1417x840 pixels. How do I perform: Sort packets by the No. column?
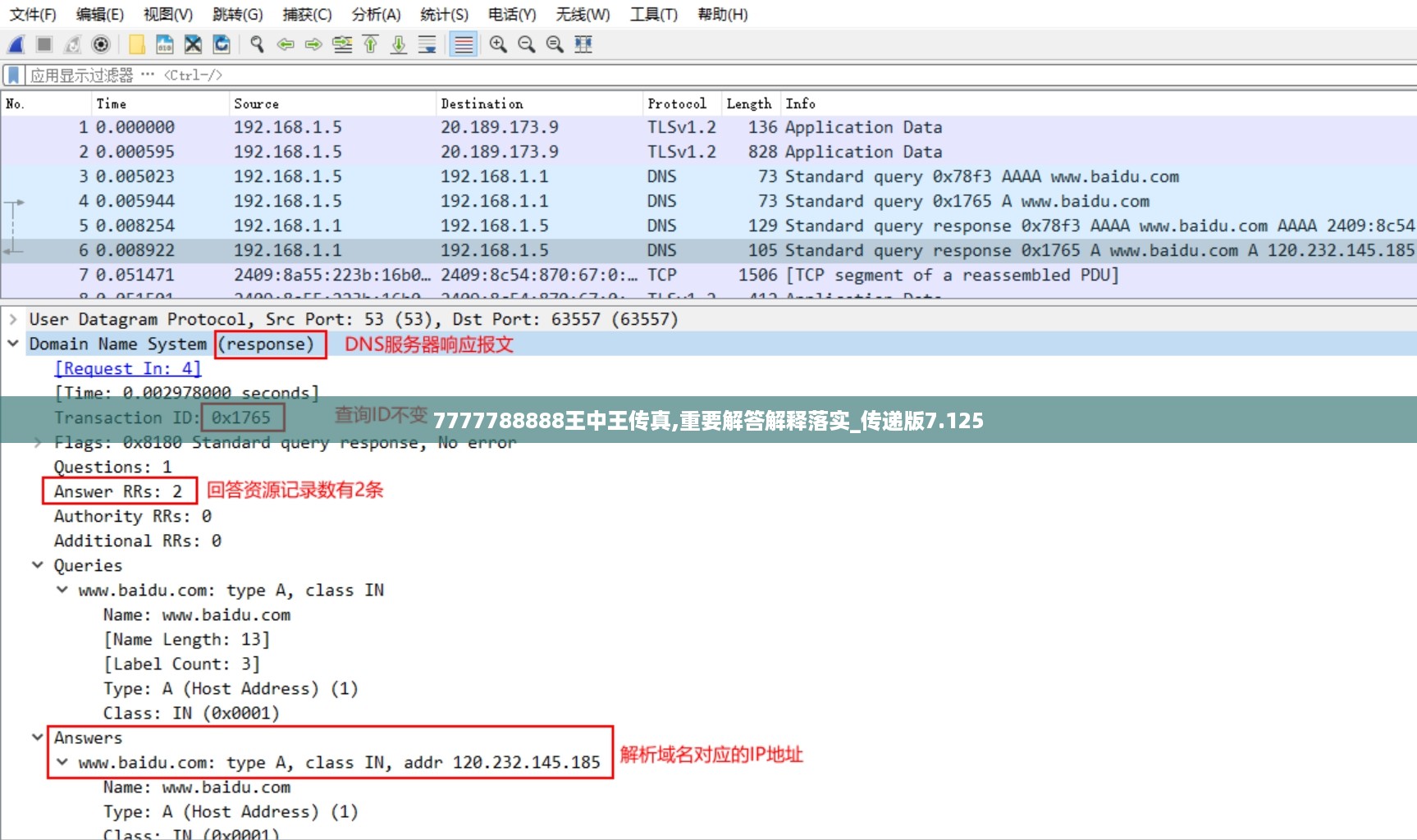(46, 103)
